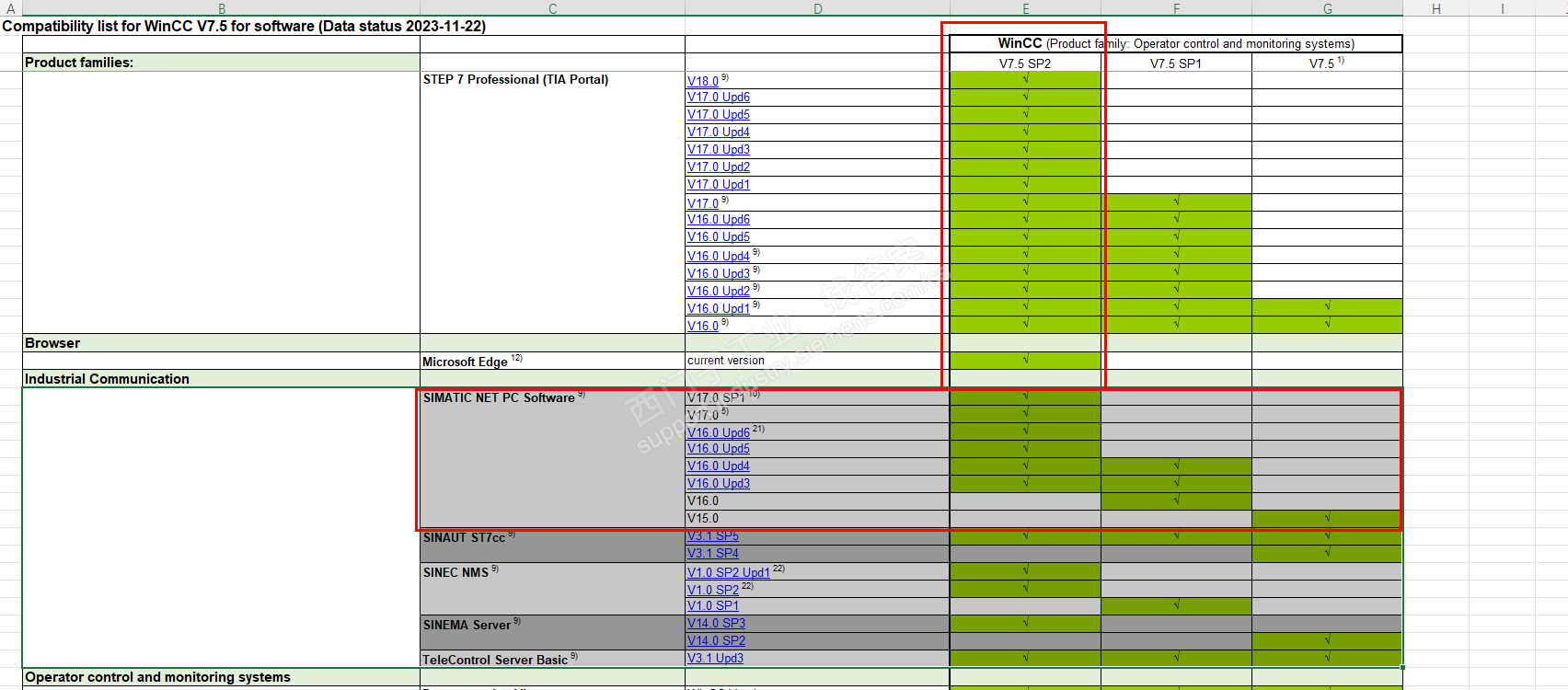This screenshot has height=690, width=1568.
Task: Click the WinCC product family header cell
Action: (x=1176, y=44)
